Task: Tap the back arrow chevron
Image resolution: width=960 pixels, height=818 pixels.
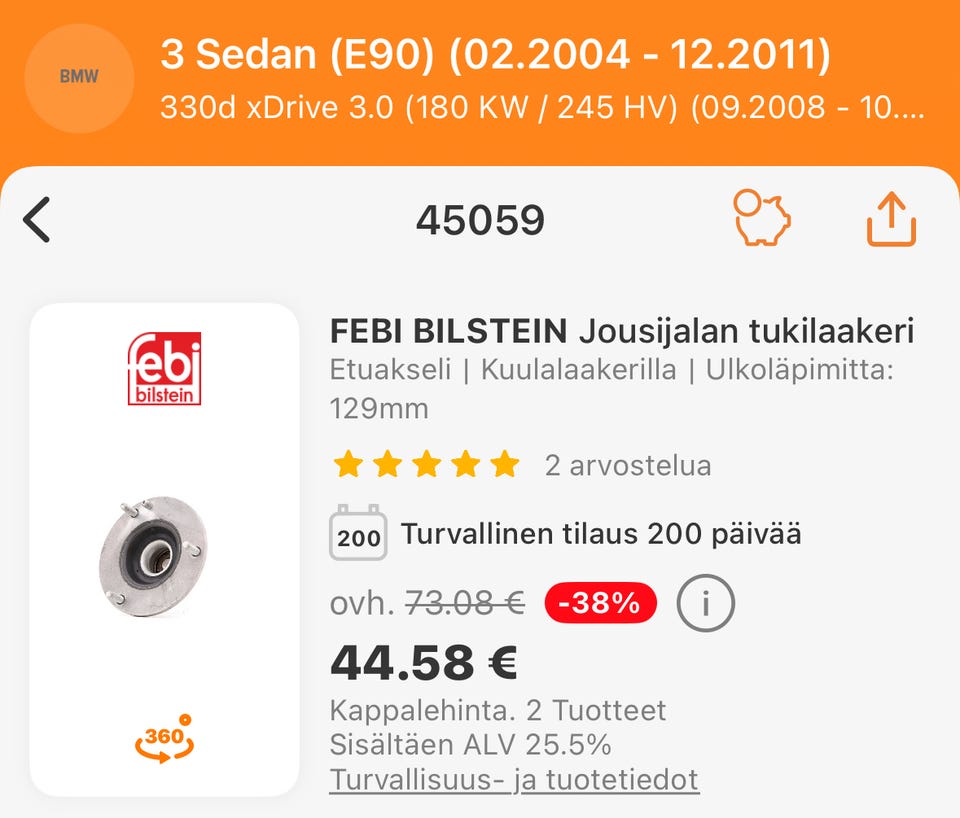Action: click(x=37, y=220)
